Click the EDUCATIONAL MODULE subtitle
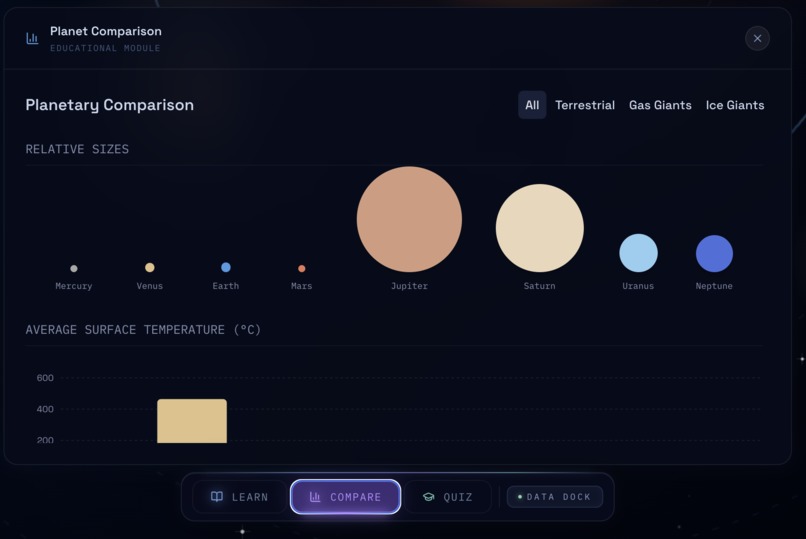Viewport: 806px width, 539px height. pyautogui.click(x=105, y=48)
